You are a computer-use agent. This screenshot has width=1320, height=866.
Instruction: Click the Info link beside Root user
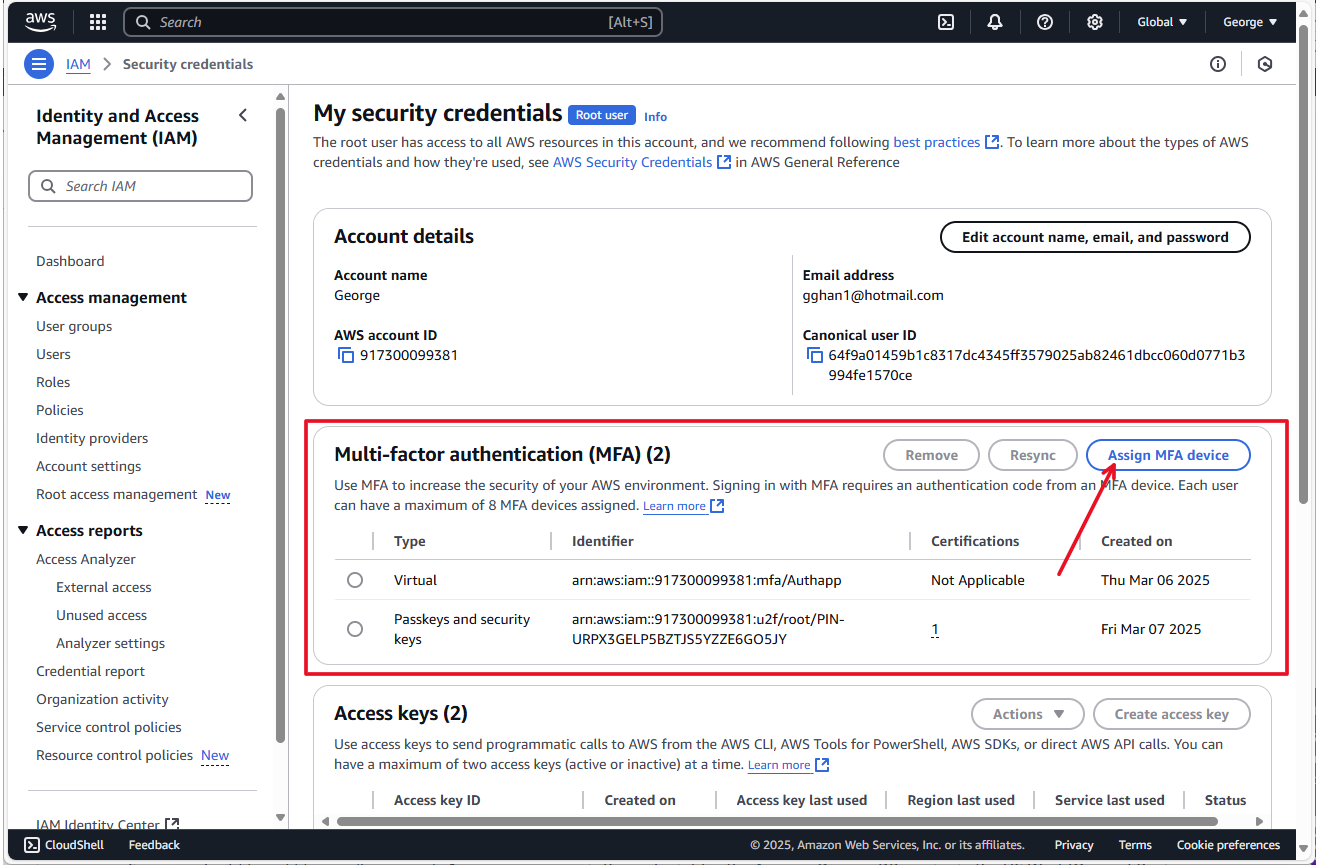click(x=655, y=116)
